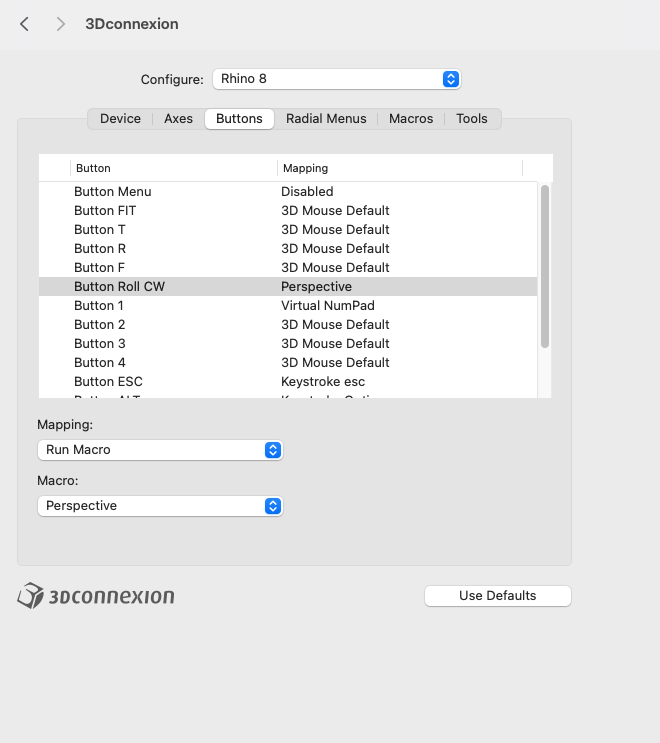Viewport: 660px width, 743px height.
Task: Open the Mapping dropdown showing Run Macro
Action: click(x=160, y=450)
